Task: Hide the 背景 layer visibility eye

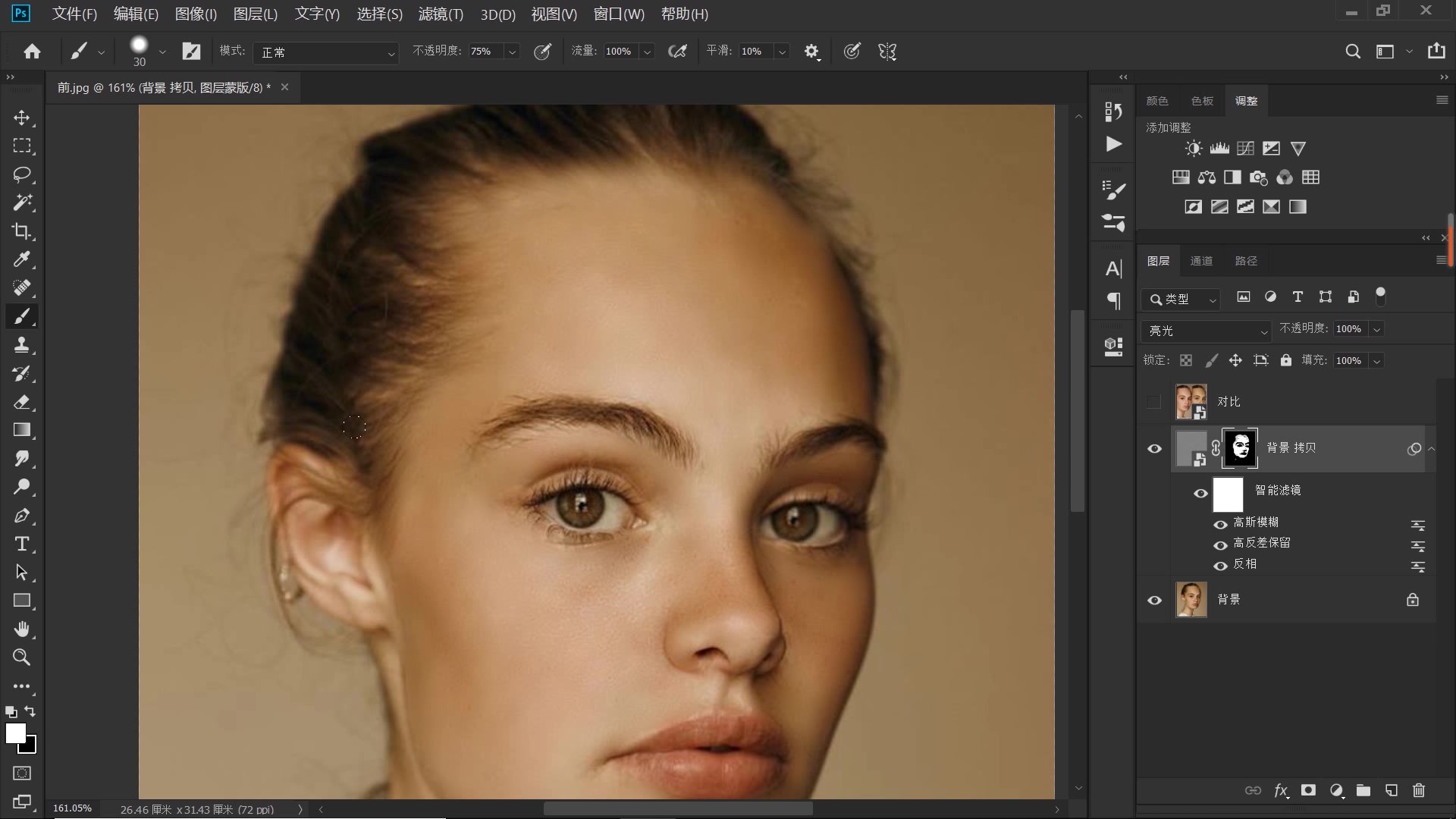Action: click(x=1154, y=600)
